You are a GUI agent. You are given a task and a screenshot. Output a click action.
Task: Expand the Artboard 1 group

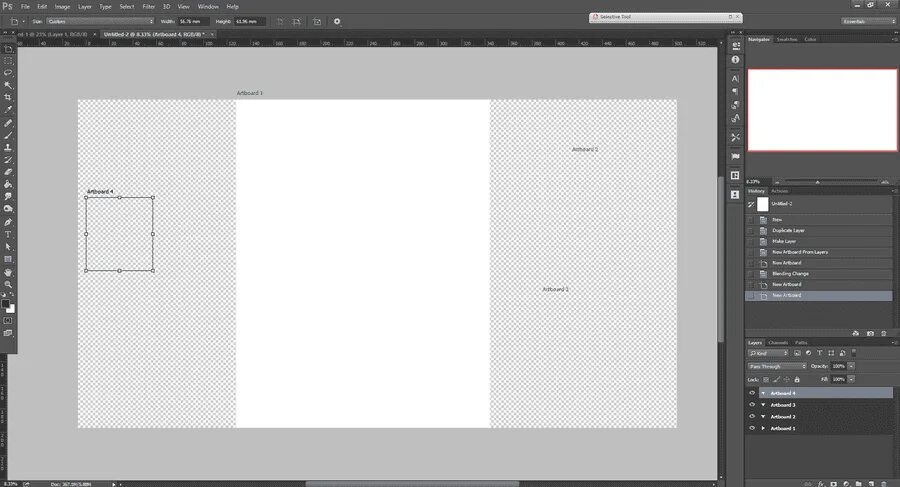pos(763,428)
